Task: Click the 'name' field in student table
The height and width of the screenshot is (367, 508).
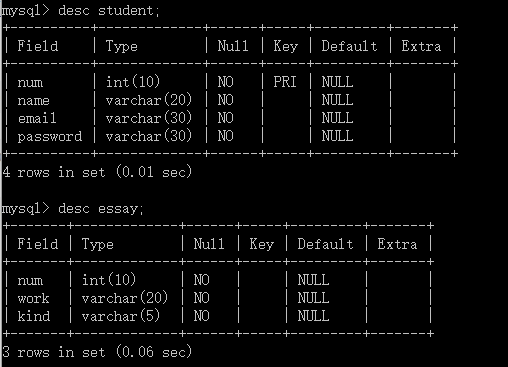Action: 33,100
